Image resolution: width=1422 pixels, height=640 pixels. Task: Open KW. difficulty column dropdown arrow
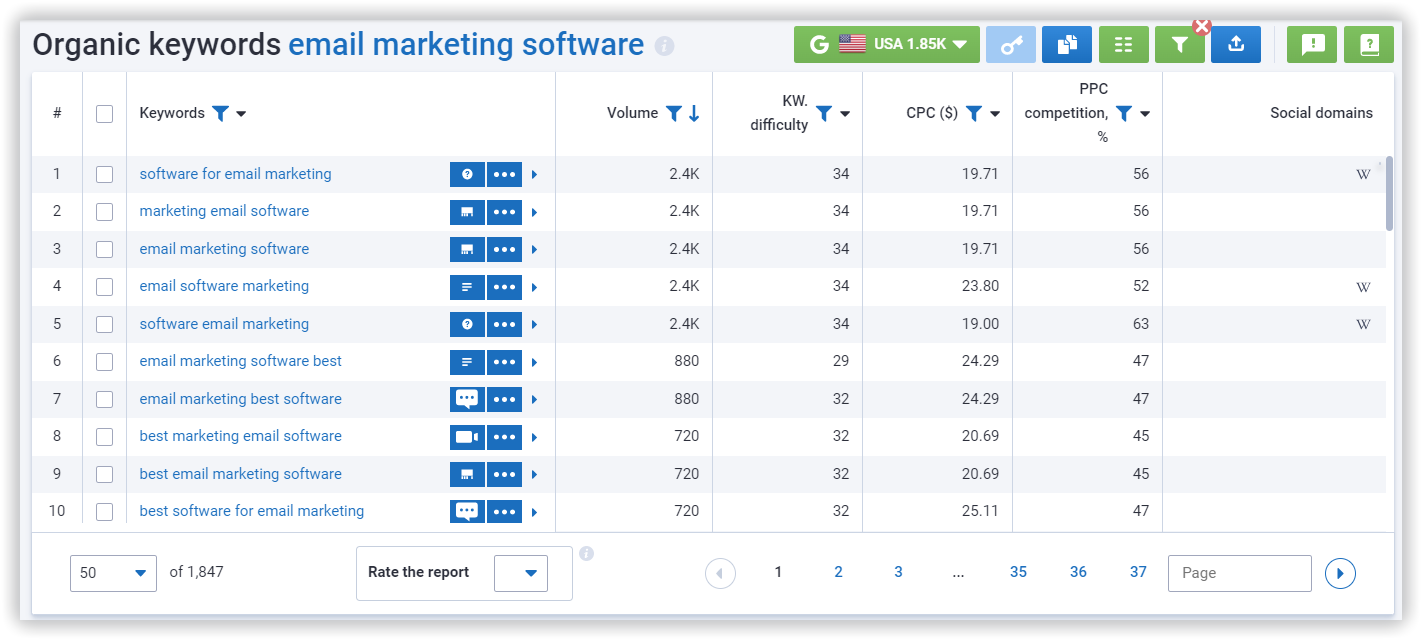[845, 114]
